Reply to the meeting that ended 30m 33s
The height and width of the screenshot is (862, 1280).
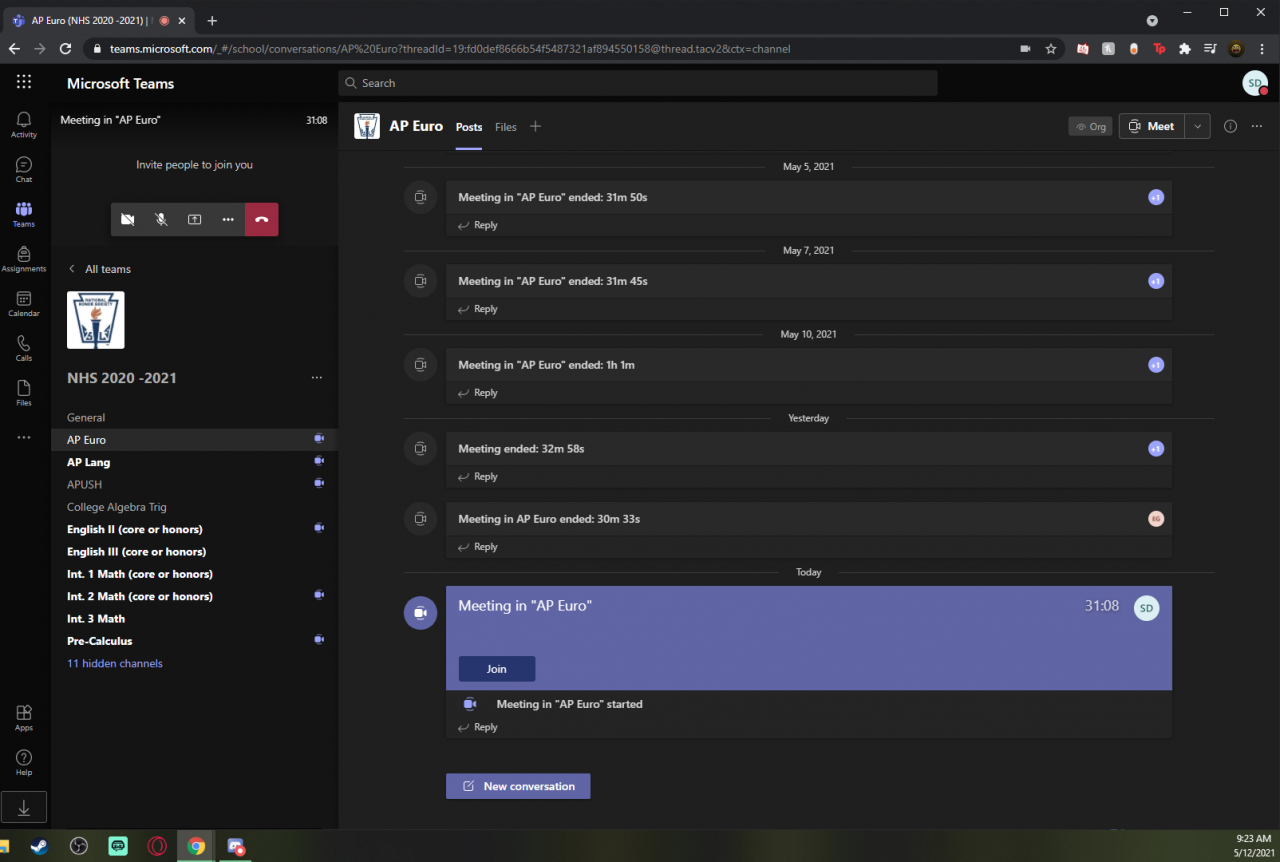[478, 547]
